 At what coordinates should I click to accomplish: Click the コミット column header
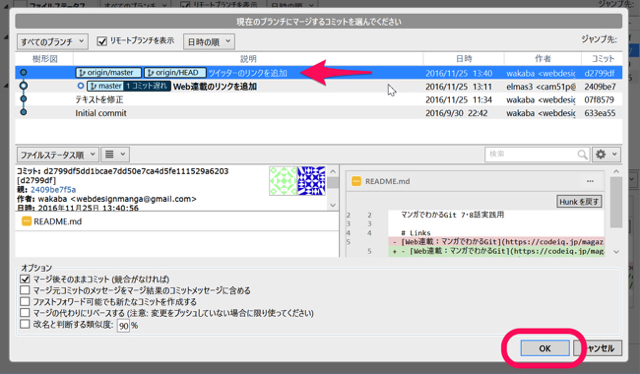602,59
